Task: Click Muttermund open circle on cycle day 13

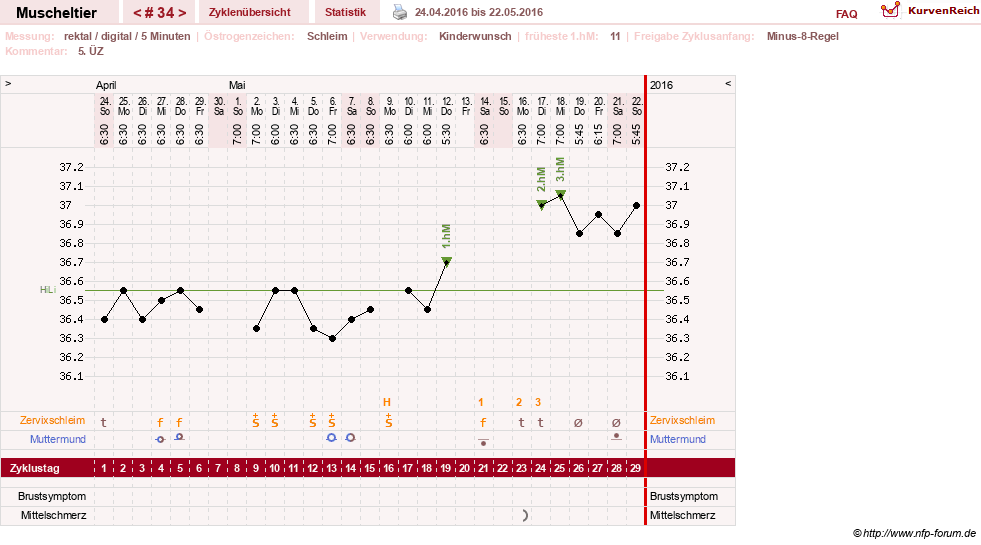Action: [332, 437]
